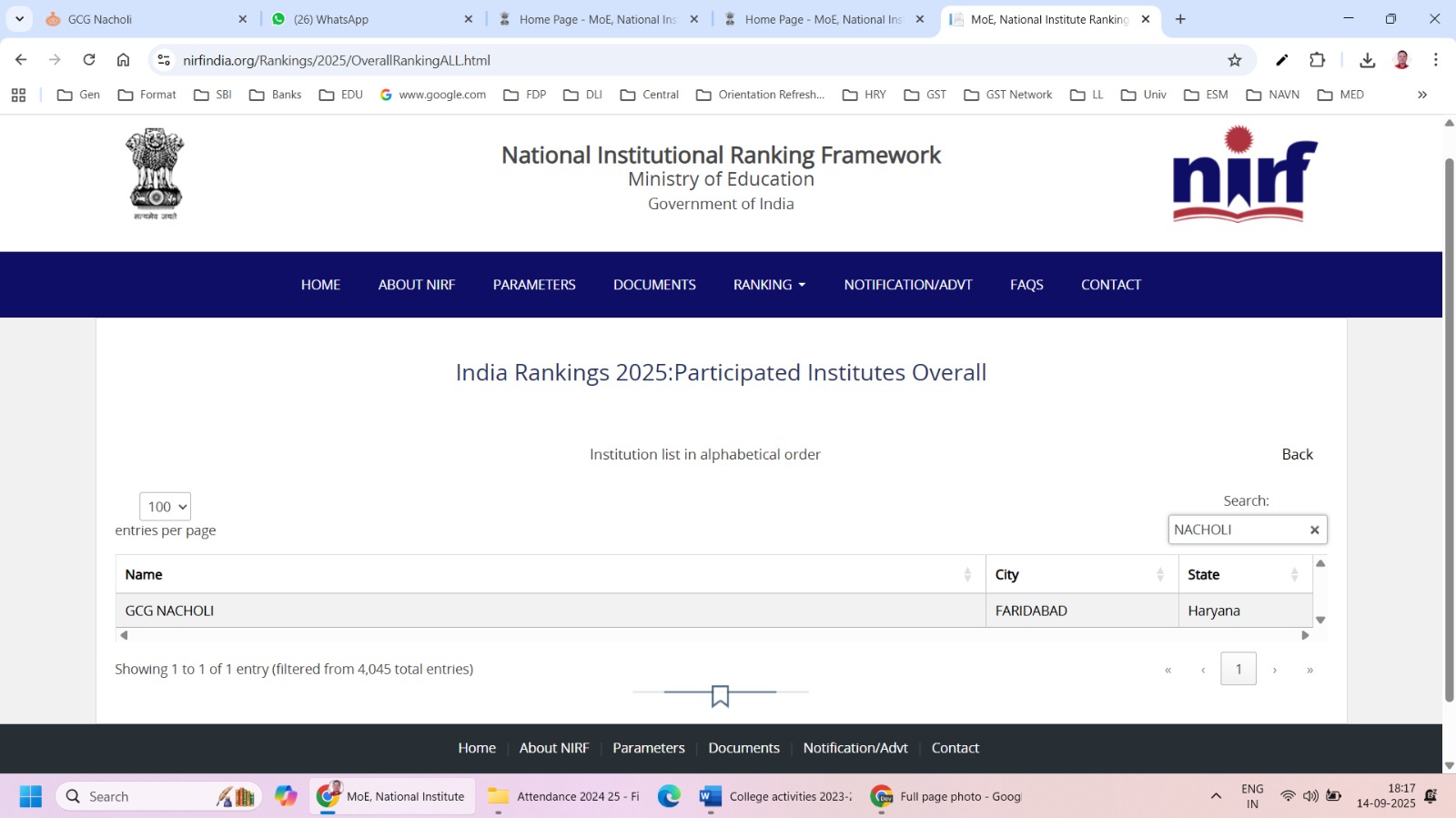Image resolution: width=1456 pixels, height=818 pixels.
Task: Open the NOTIFICATION/ADVT menu item
Action: coord(908,285)
